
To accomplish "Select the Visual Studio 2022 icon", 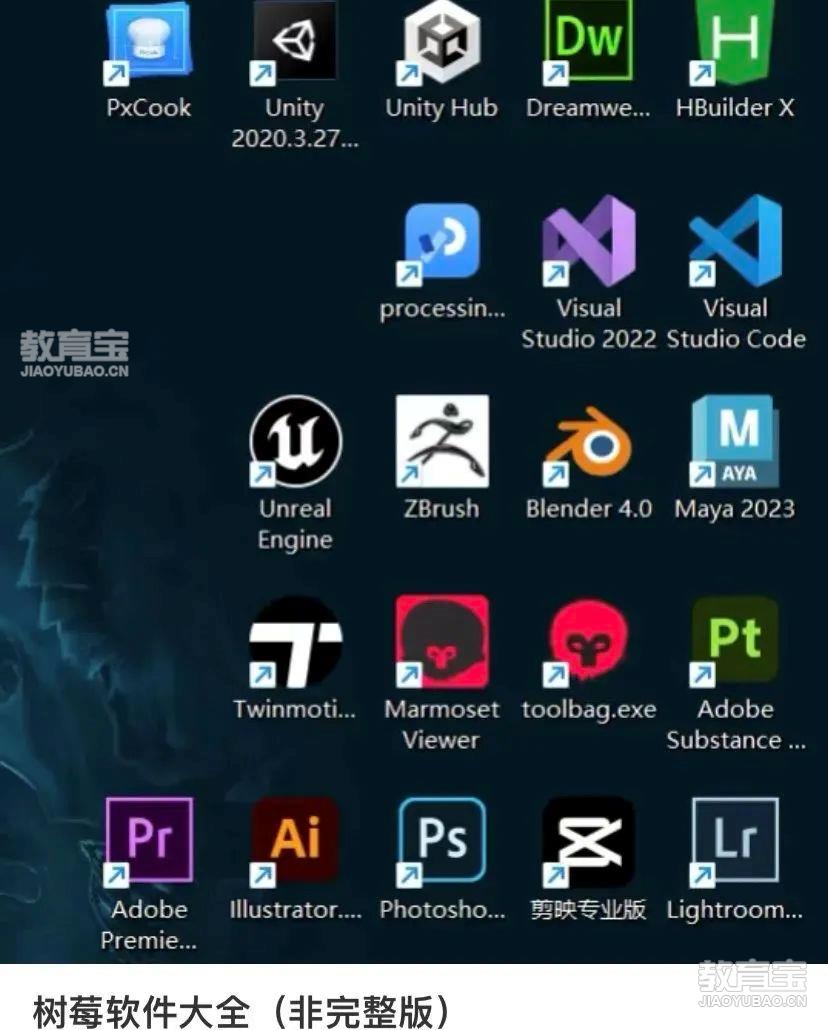I will (x=588, y=242).
